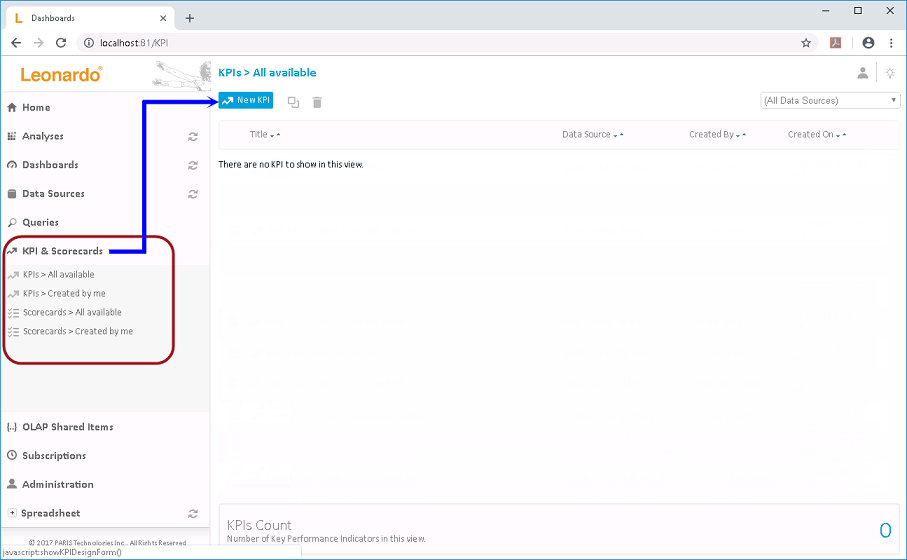This screenshot has height=560, width=907.
Task: Click the lightbulb tips icon
Action: [889, 73]
